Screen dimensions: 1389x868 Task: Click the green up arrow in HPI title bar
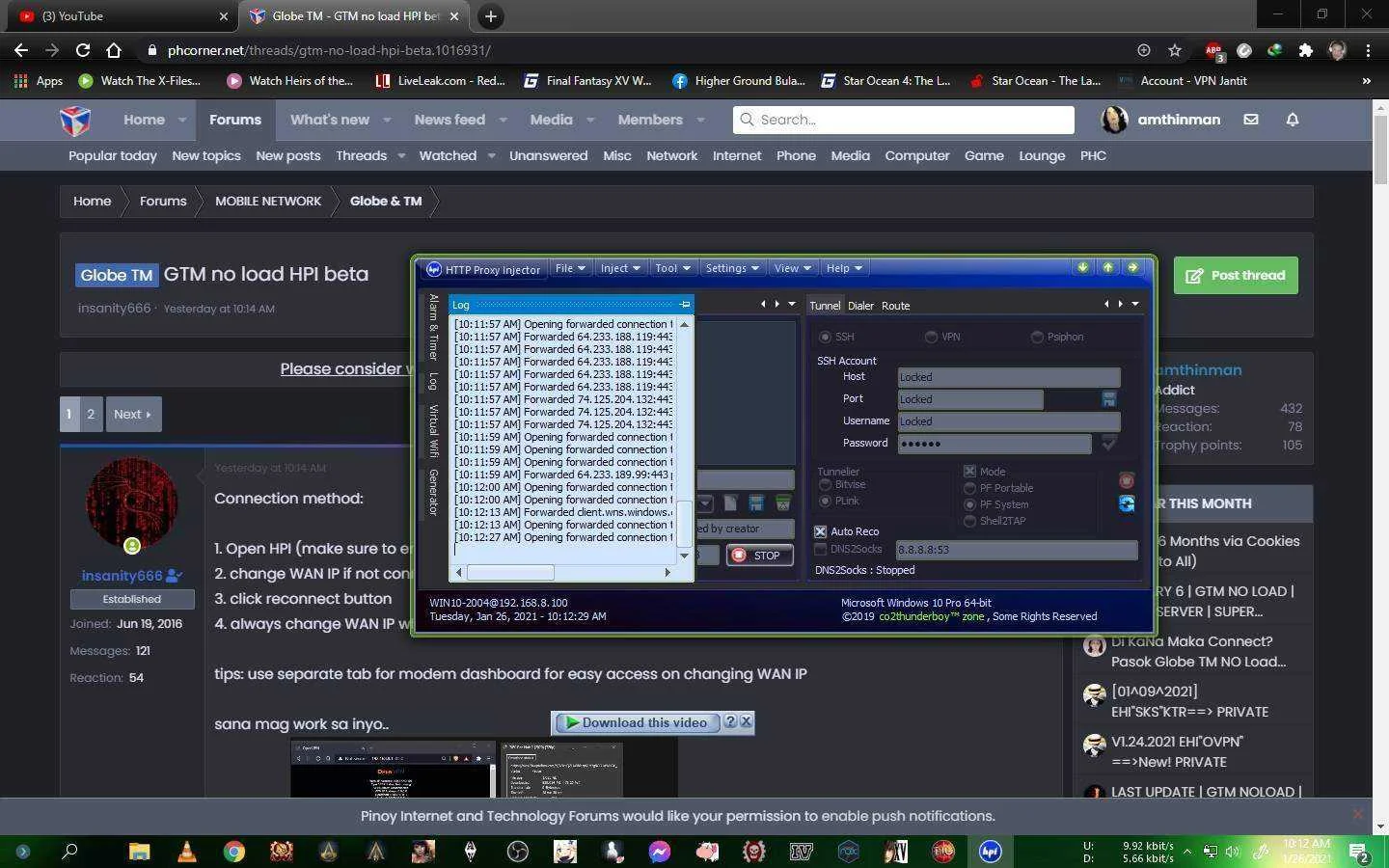1107,267
